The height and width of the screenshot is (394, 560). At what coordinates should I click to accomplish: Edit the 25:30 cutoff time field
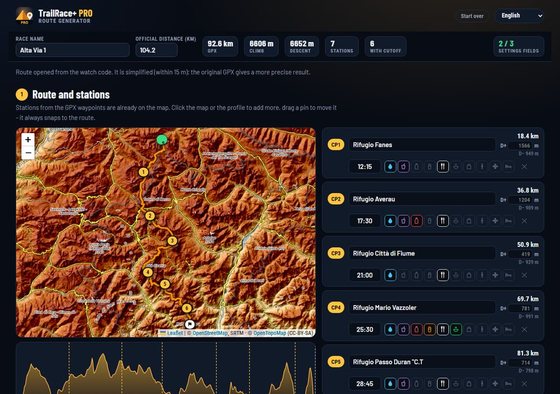(x=365, y=329)
